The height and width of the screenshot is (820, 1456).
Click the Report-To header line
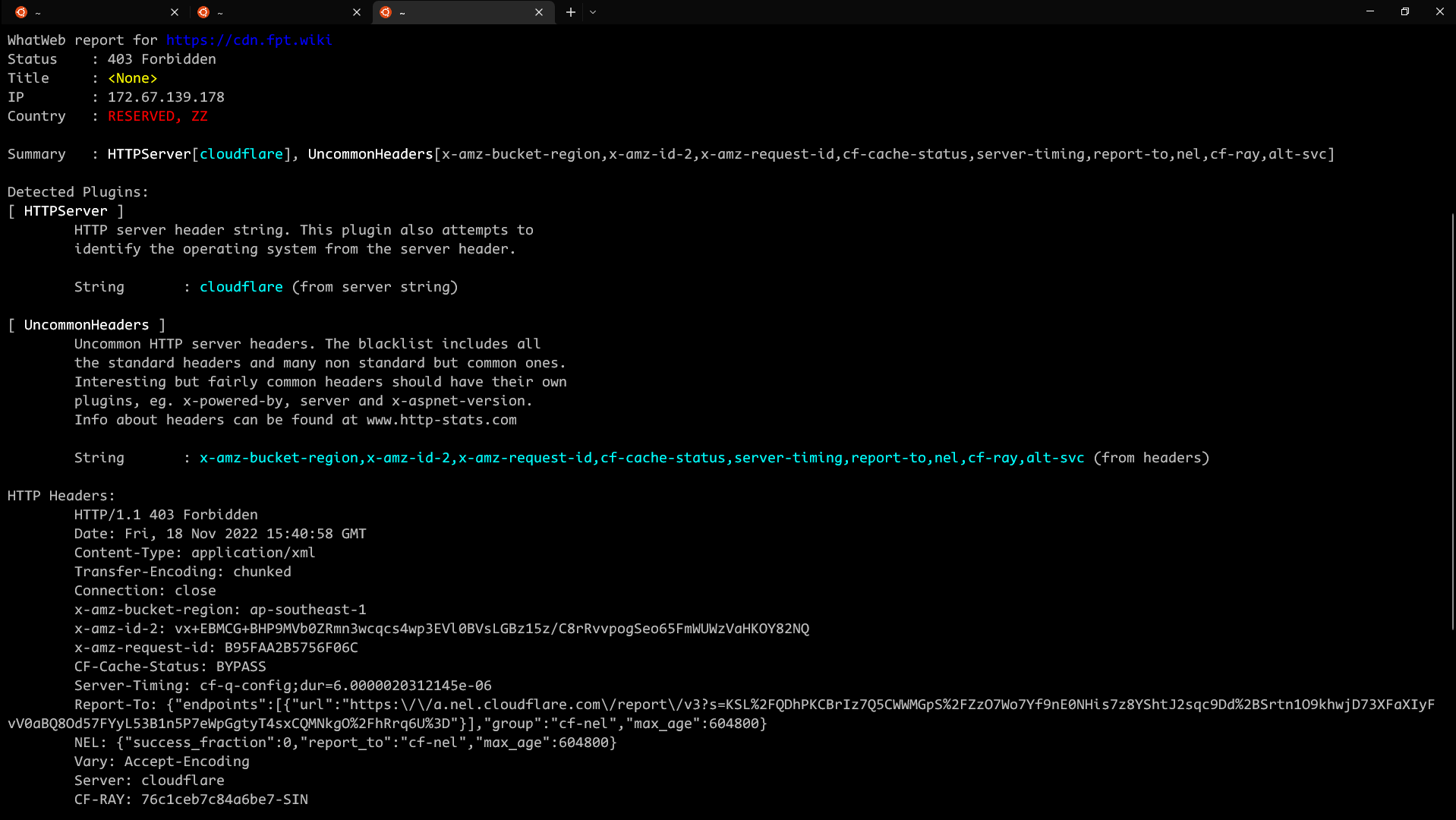[721, 714]
